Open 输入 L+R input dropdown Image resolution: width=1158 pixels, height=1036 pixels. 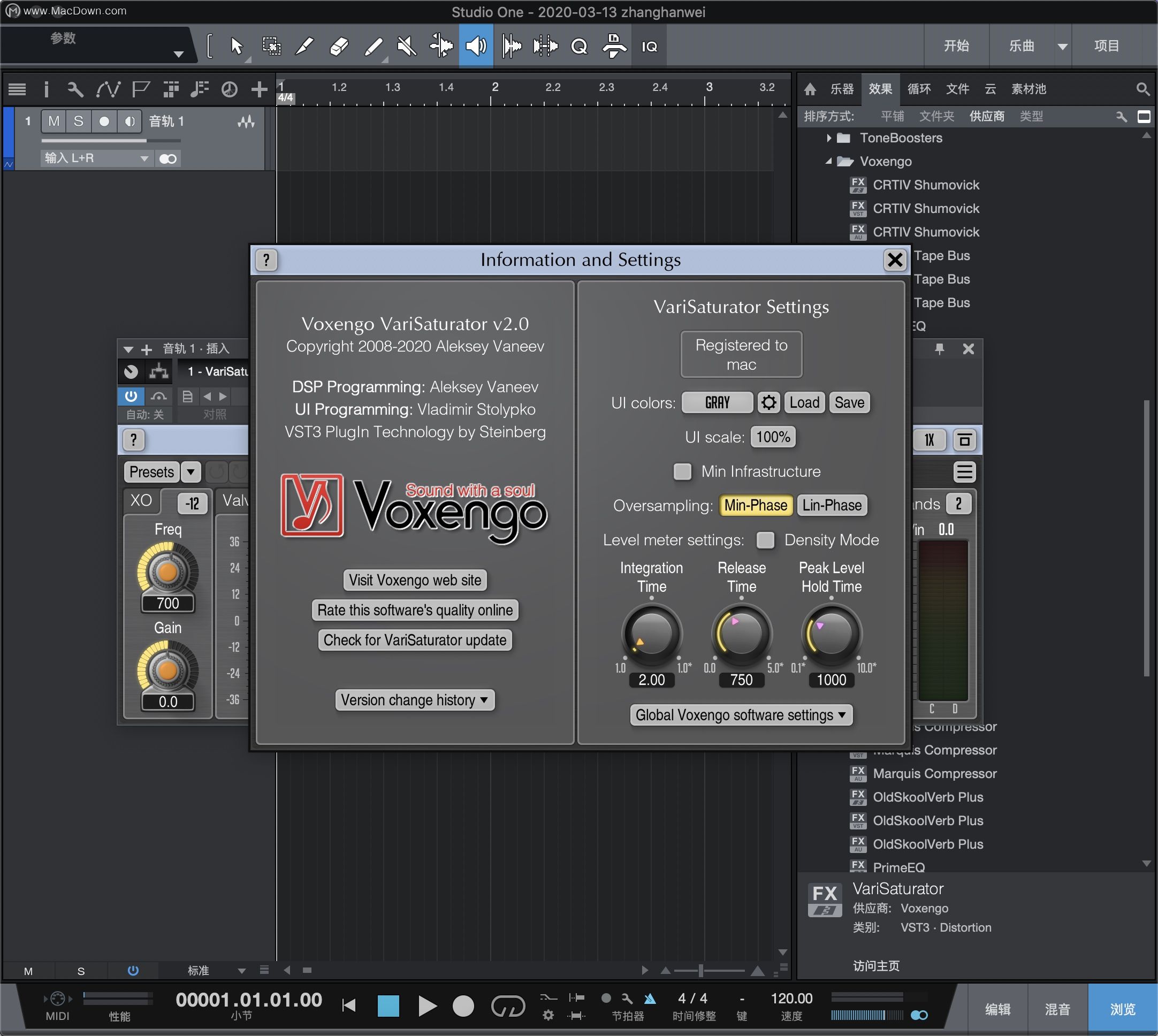click(97, 158)
